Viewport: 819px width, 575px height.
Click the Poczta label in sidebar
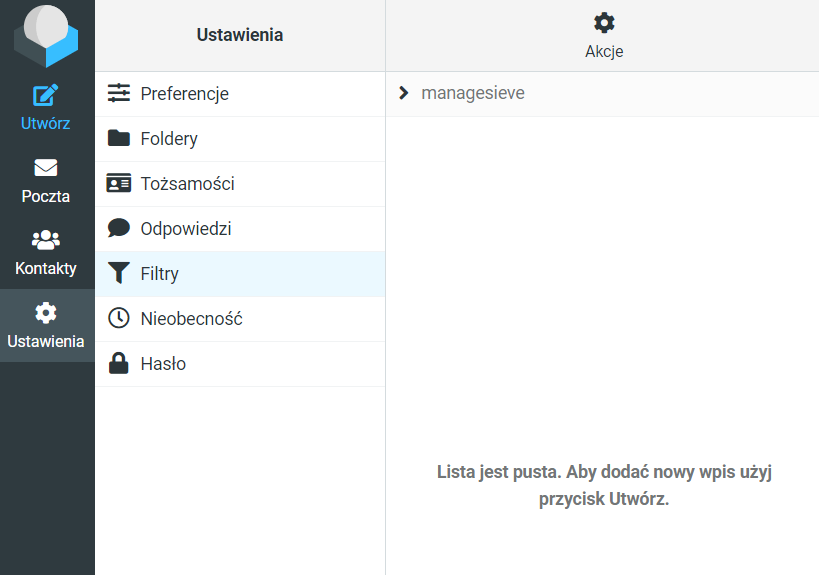[x=46, y=196]
